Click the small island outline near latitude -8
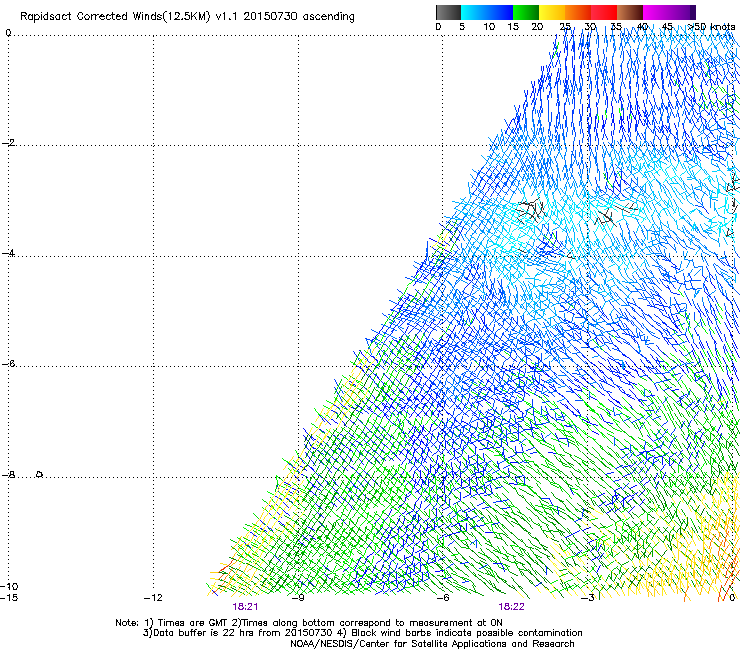Screen dimensions: 740x650 click(x=40, y=474)
